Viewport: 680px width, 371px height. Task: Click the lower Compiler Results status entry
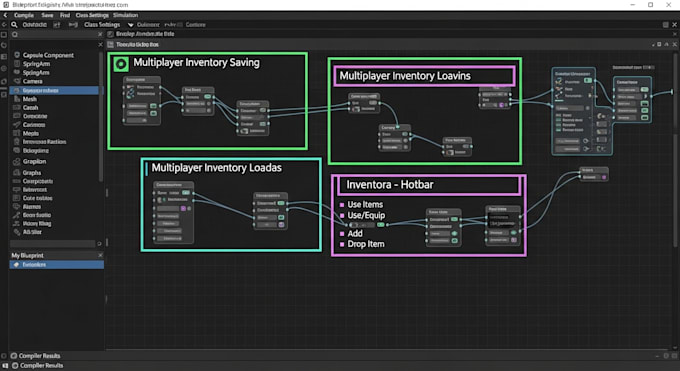pyautogui.click(x=42, y=366)
